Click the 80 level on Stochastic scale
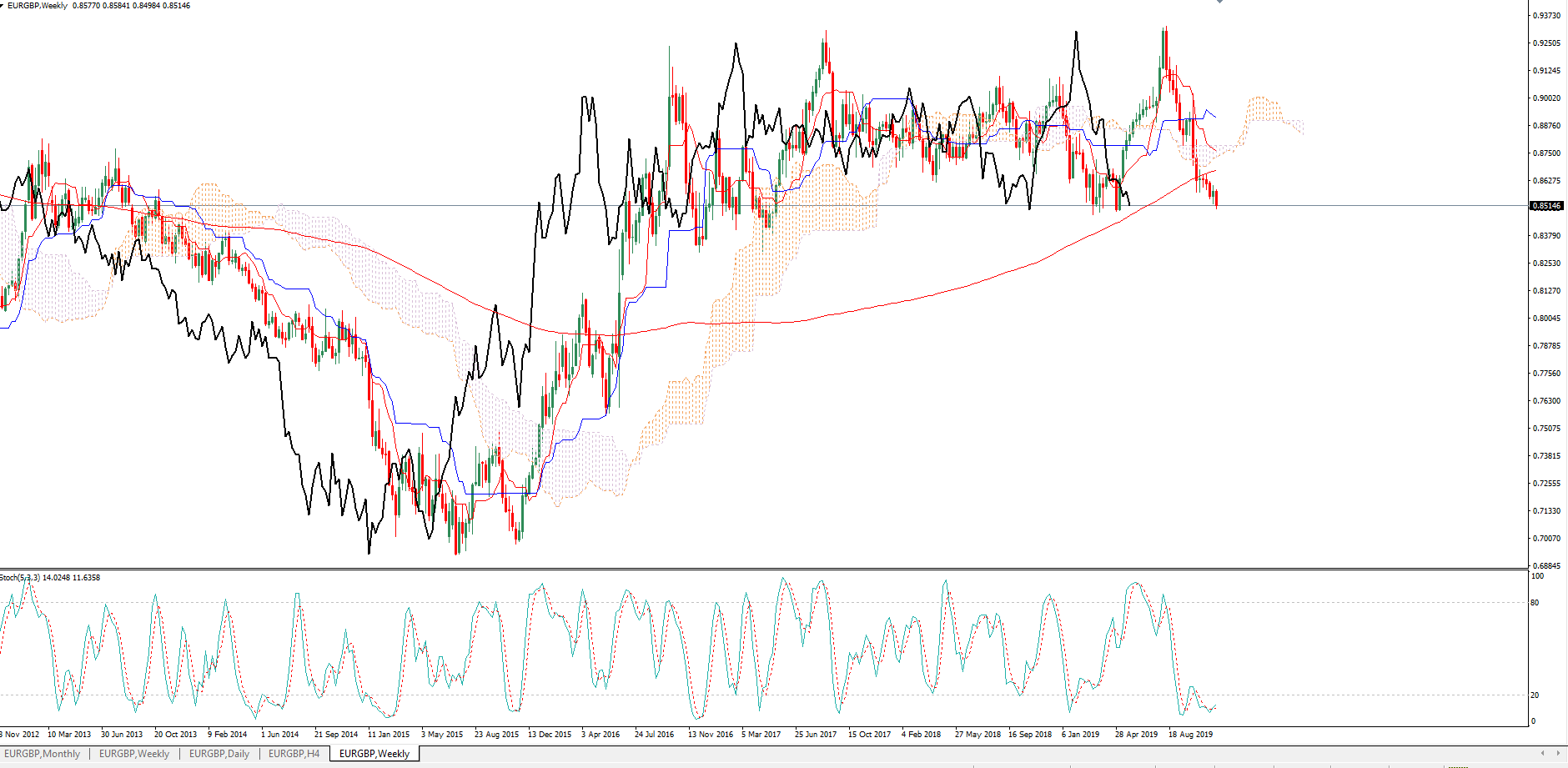 pos(1535,603)
